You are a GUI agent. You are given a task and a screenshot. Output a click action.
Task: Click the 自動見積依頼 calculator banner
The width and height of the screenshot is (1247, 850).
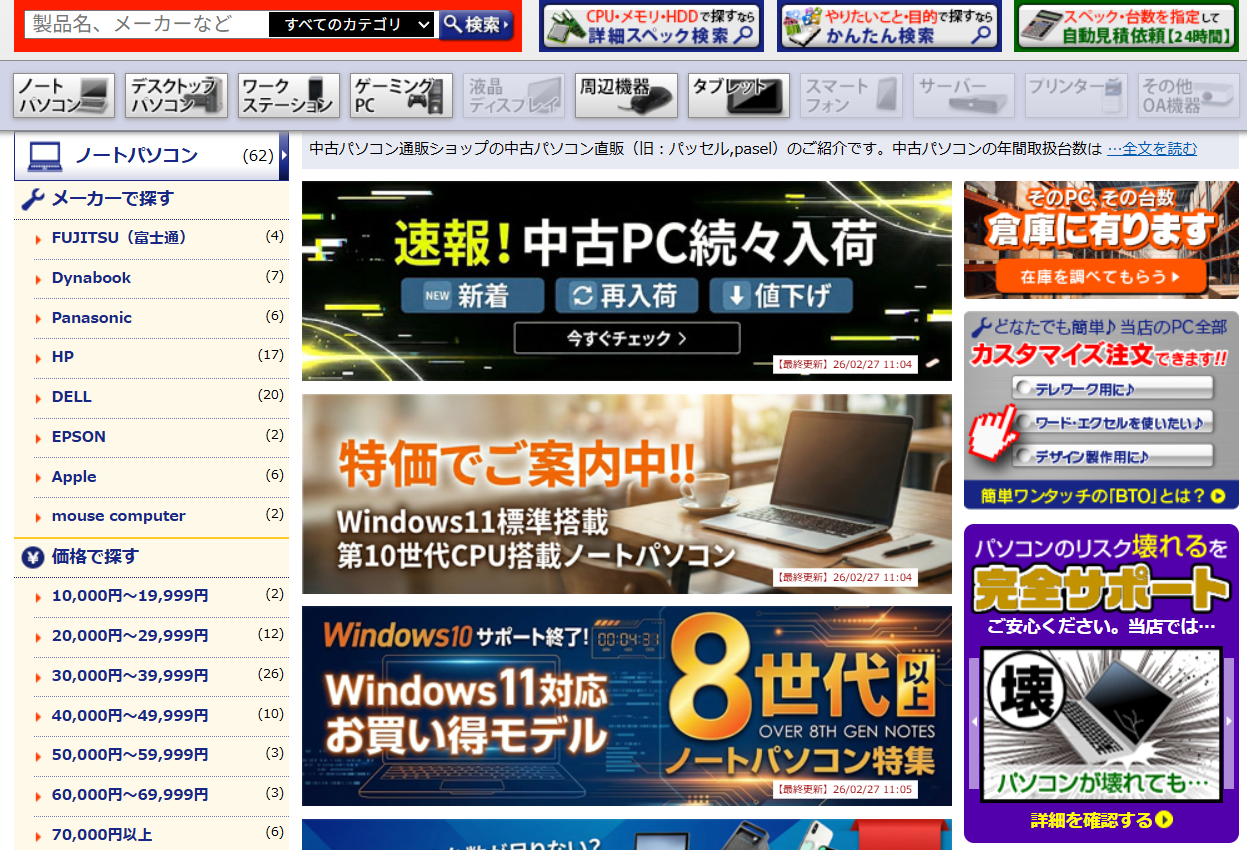pyautogui.click(x=1126, y=26)
